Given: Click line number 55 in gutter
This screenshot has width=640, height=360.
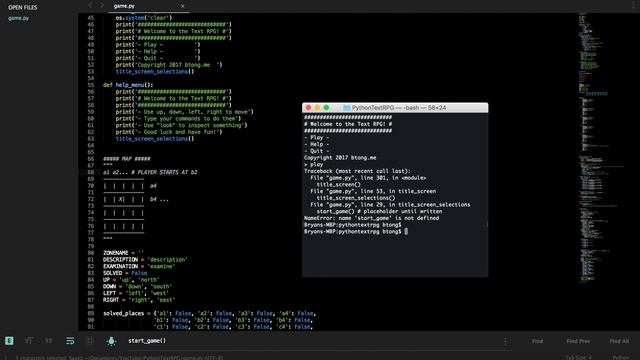Looking at the screenshot, I should (91, 85).
